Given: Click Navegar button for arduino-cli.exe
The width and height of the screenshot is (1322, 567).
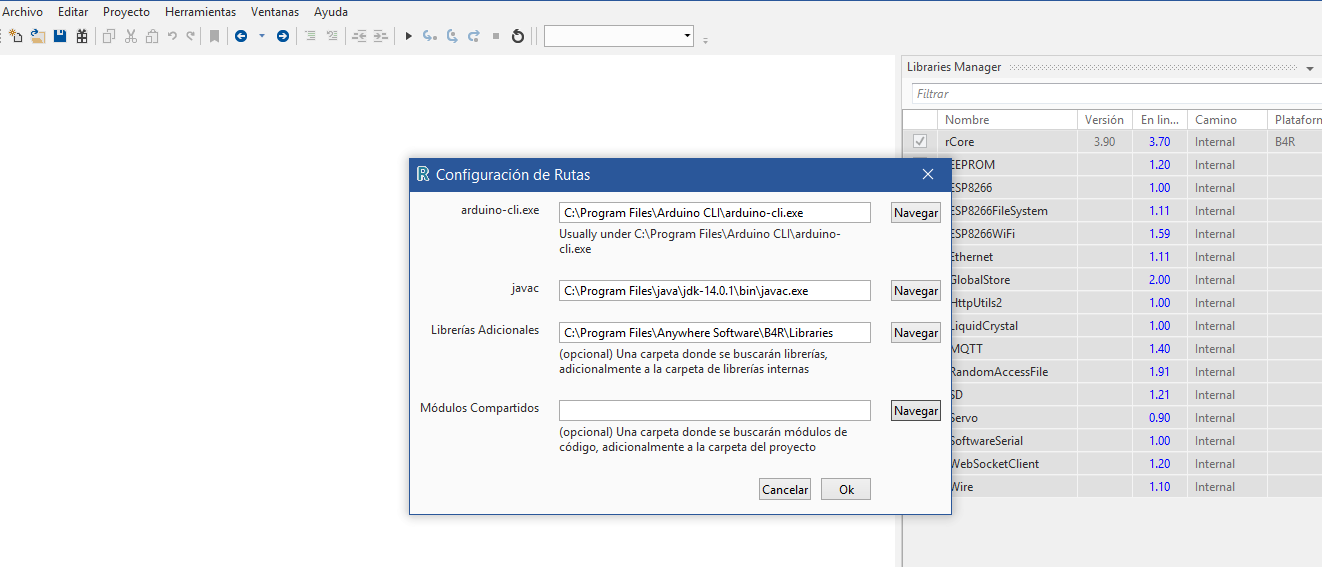Looking at the screenshot, I should [x=916, y=213].
